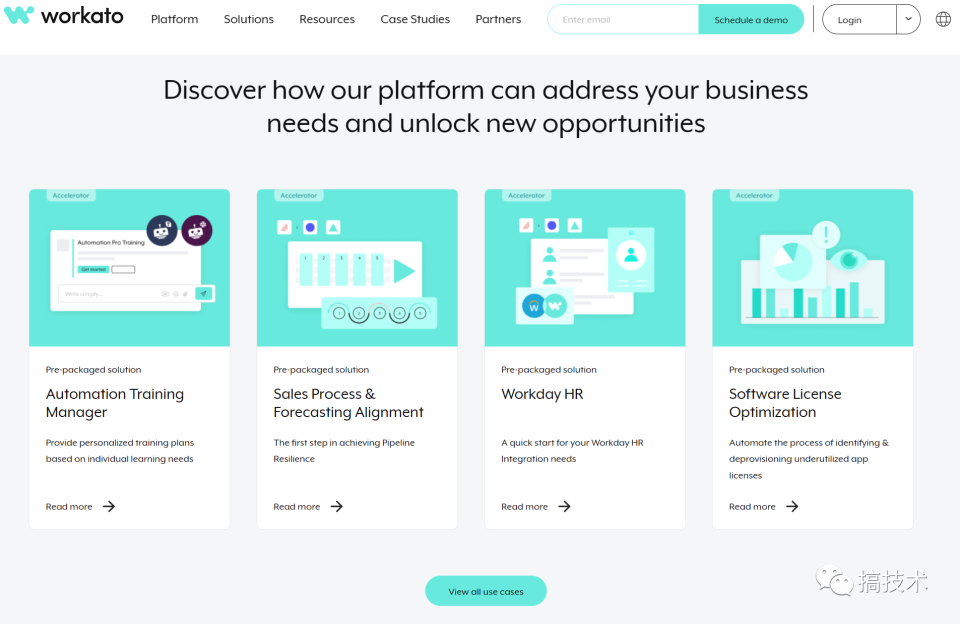Open the Resources menu
960x624 pixels.
[327, 19]
